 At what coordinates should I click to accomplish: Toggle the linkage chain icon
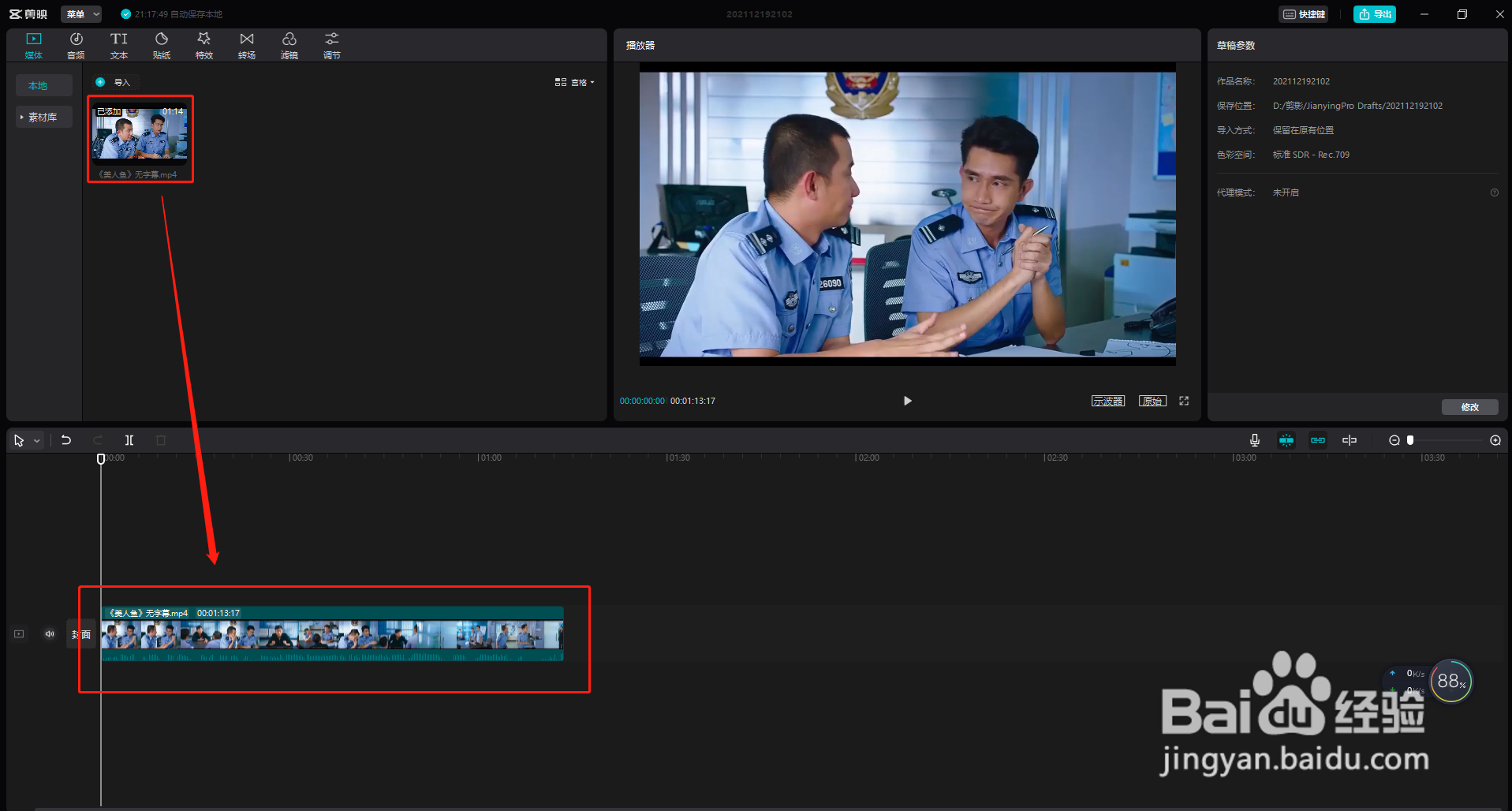point(1318,440)
